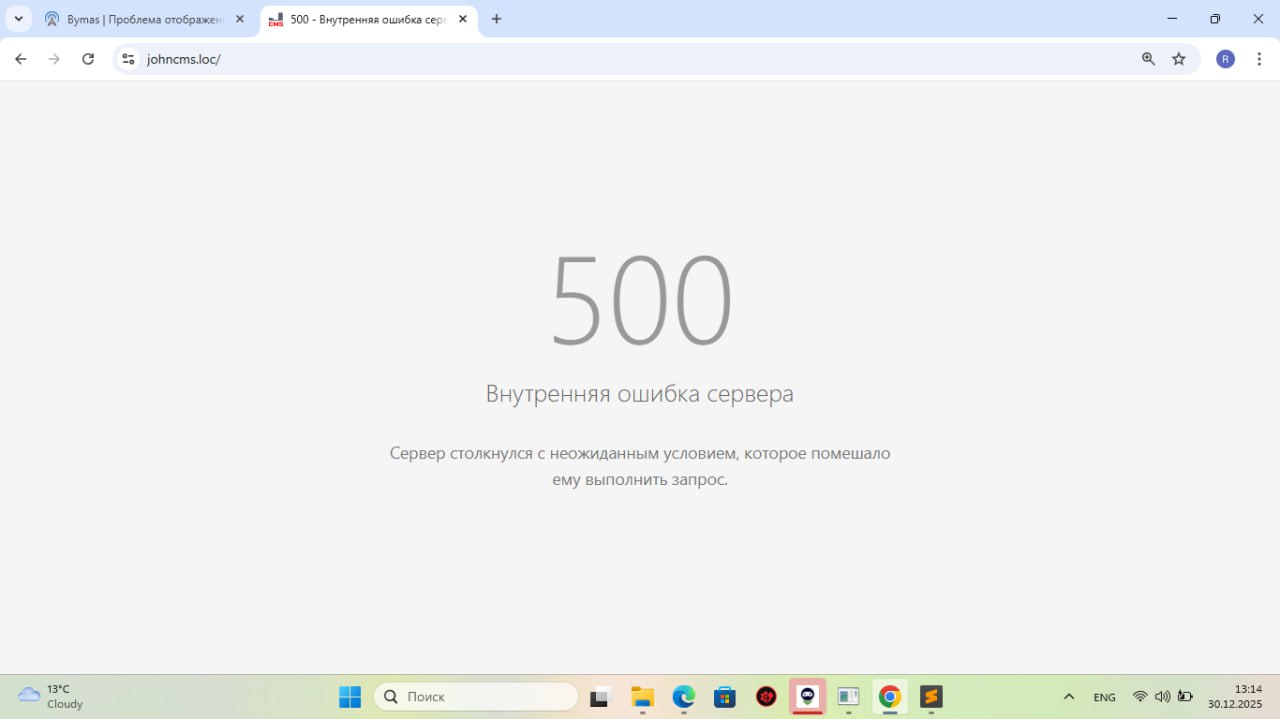Launch File Explorer from taskbar

click(x=642, y=697)
